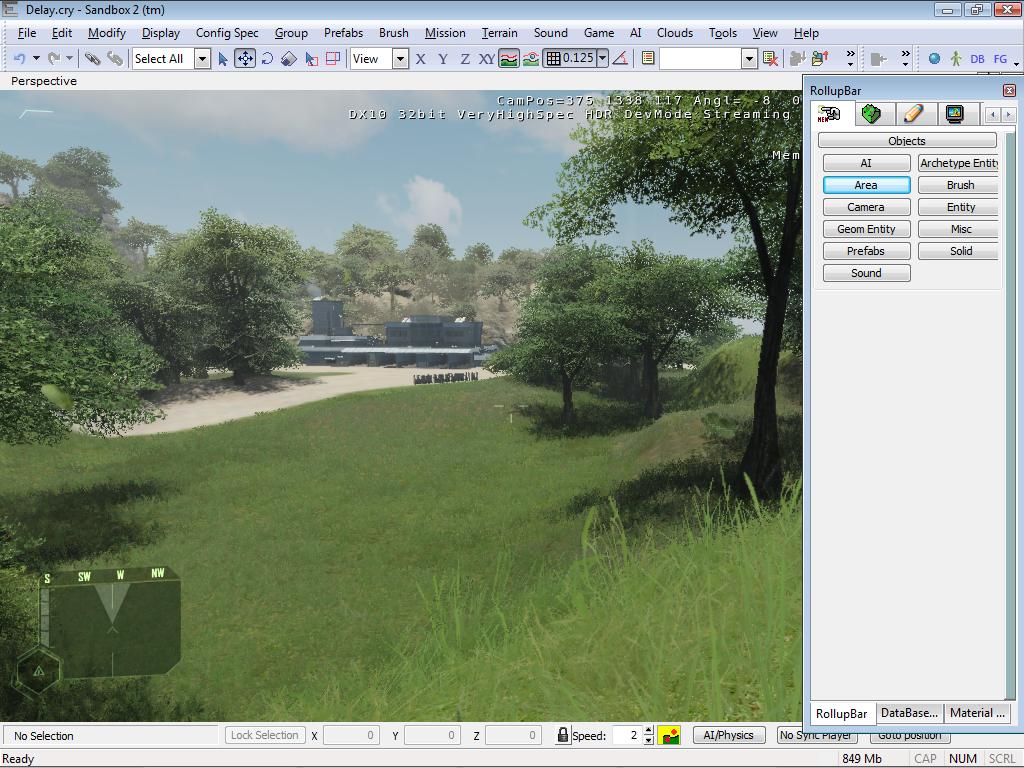Click the Geom Entity button

point(866,229)
